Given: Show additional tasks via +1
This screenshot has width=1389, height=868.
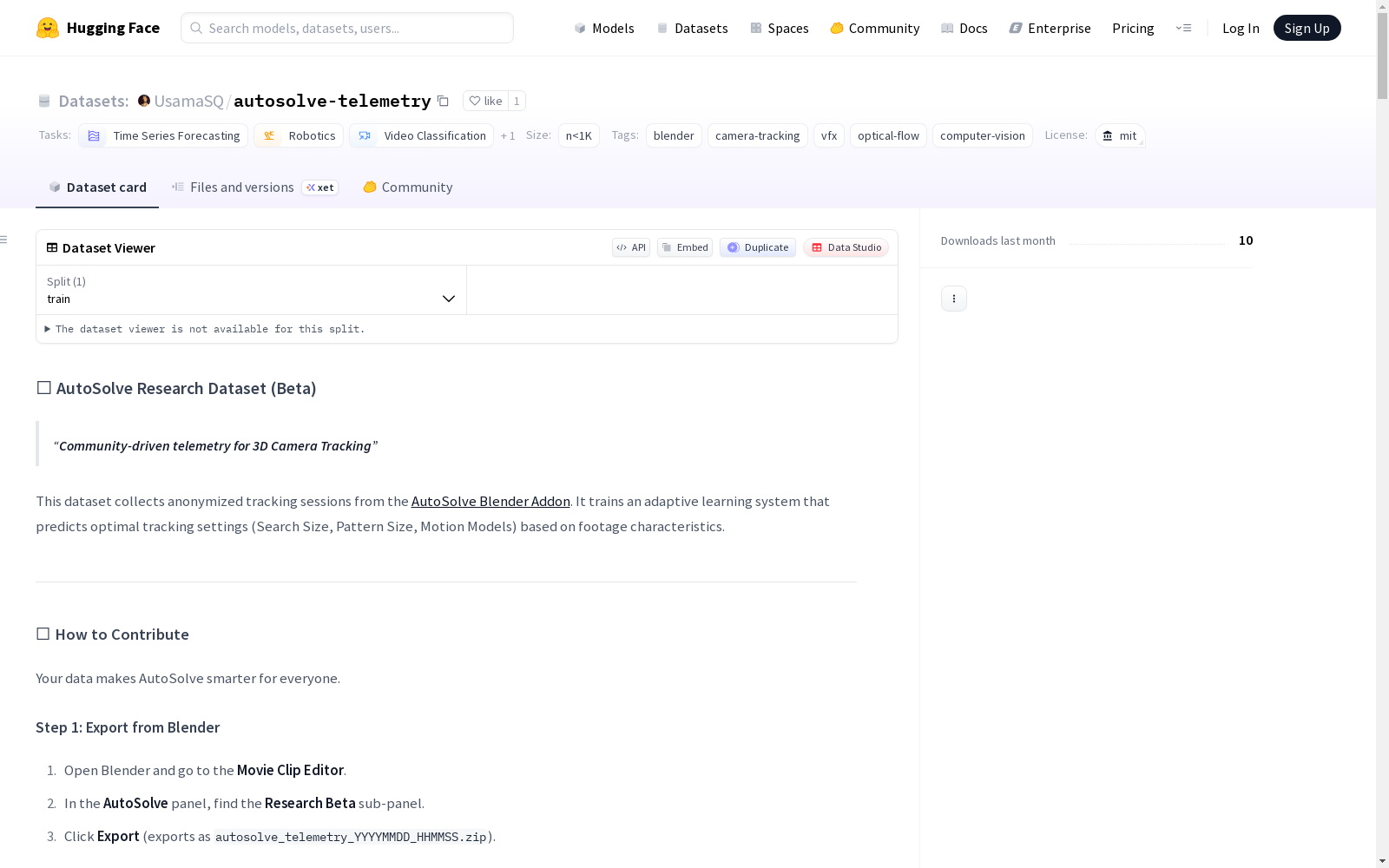Looking at the screenshot, I should tap(508, 135).
